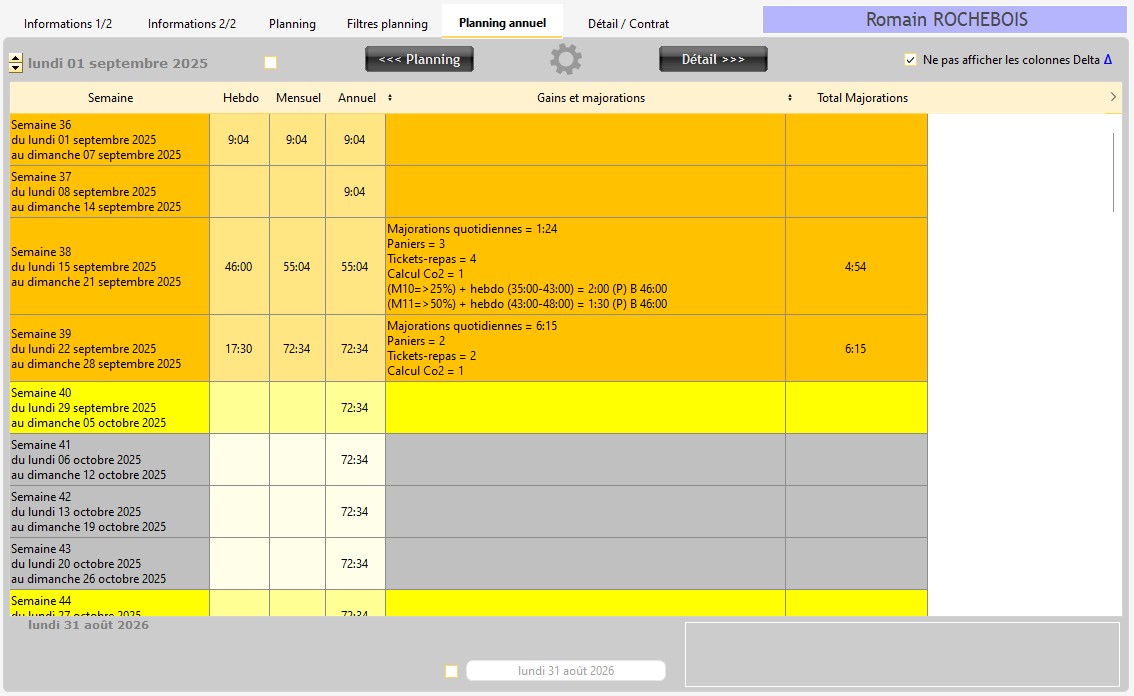1134x696 pixels.
Task: Go to the Détail / Contrat tab
Action: 628,23
